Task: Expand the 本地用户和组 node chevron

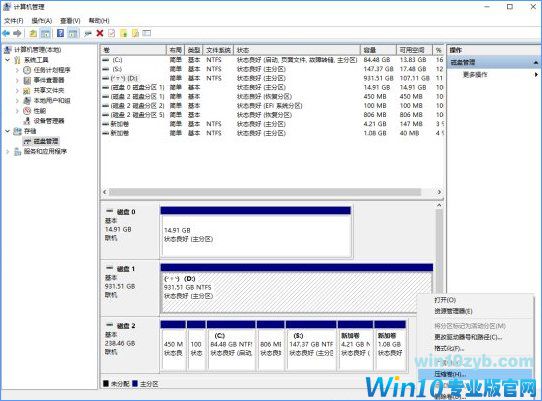Action: click(17, 101)
